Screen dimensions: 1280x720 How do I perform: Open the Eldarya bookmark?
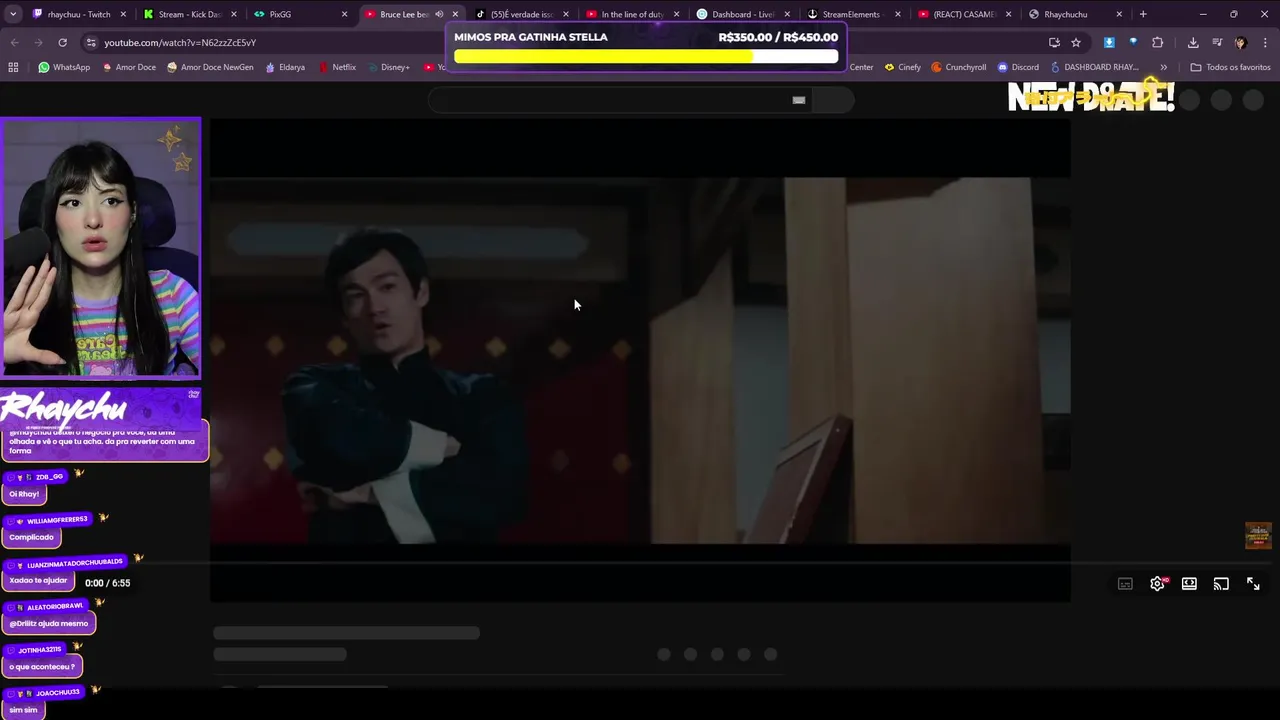click(285, 67)
